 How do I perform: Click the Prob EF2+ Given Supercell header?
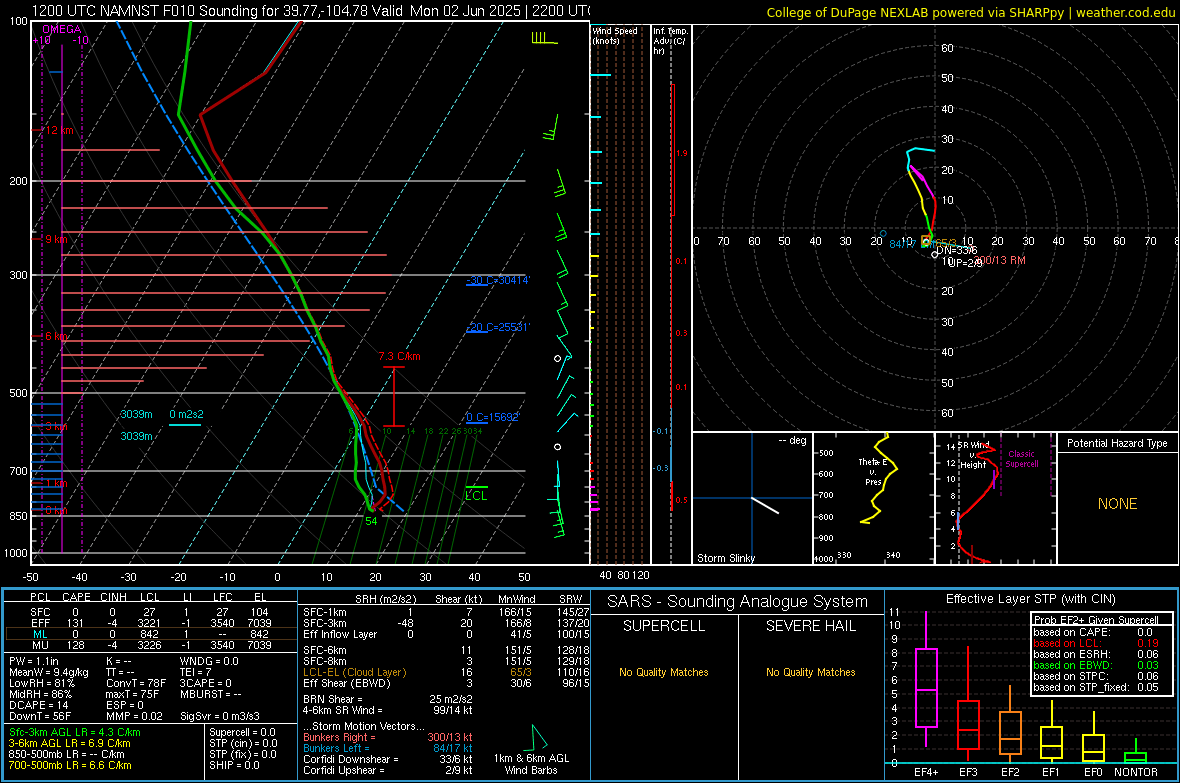coord(1096,620)
